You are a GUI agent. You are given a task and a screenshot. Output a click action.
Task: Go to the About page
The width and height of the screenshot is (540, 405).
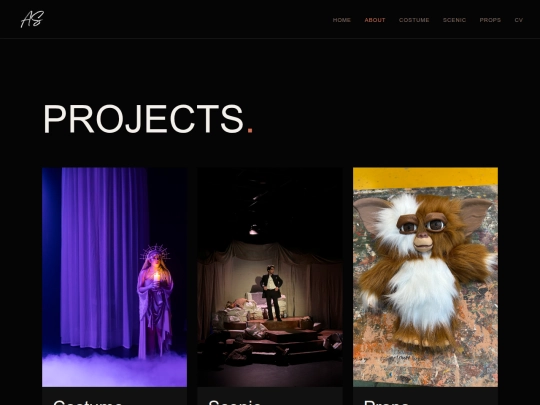click(375, 20)
